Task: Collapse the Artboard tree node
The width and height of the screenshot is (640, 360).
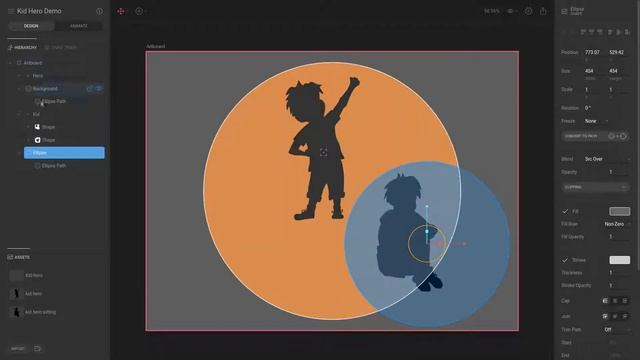Action: (10, 63)
